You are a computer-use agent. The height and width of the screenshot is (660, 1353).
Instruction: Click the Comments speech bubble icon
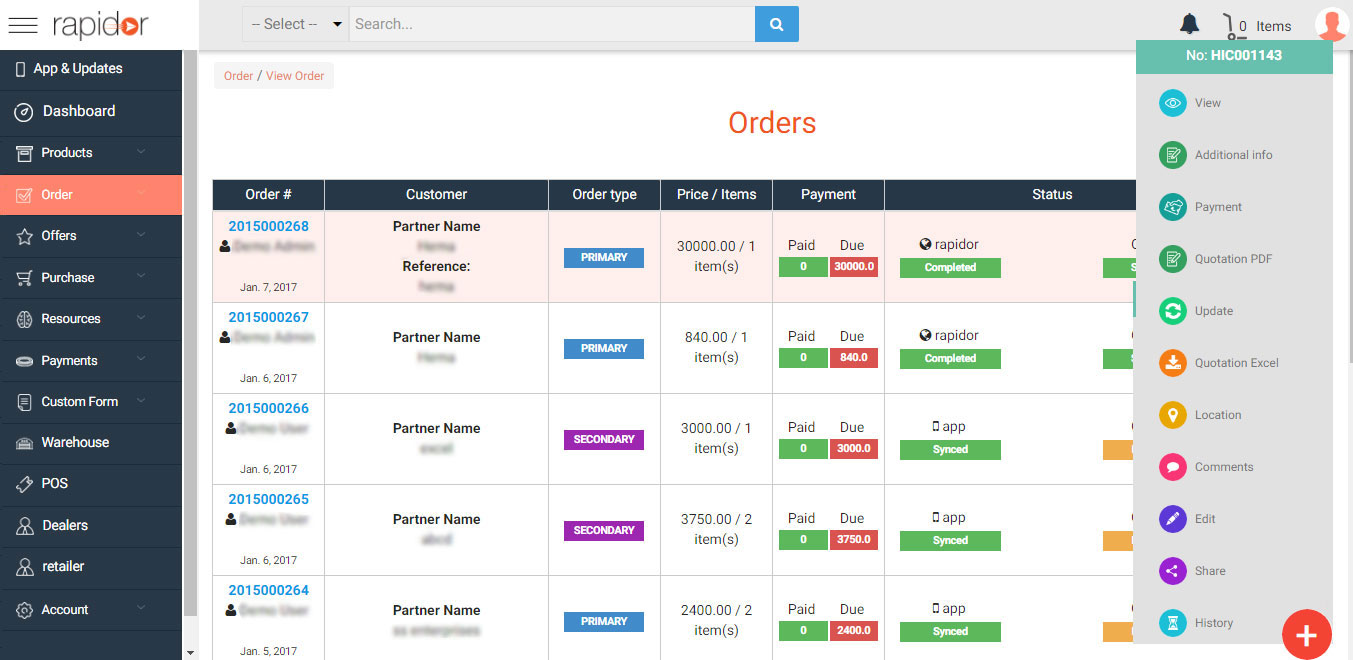(1172, 467)
